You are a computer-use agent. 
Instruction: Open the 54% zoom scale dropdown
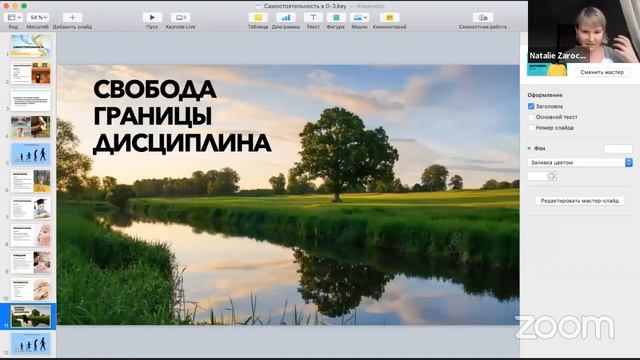pyautogui.click(x=38, y=18)
